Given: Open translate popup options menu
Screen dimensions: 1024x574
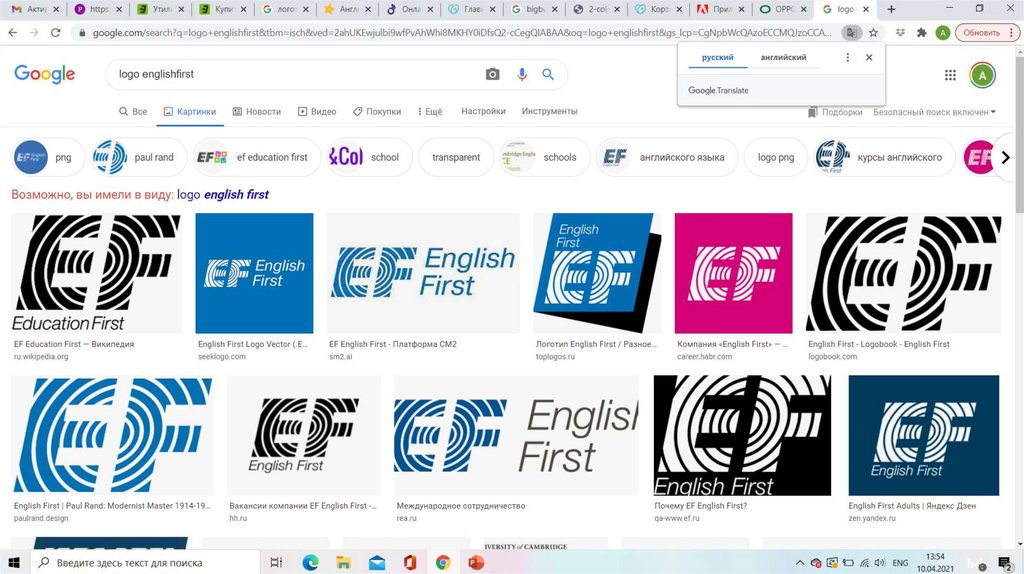Looking at the screenshot, I should coord(848,57).
